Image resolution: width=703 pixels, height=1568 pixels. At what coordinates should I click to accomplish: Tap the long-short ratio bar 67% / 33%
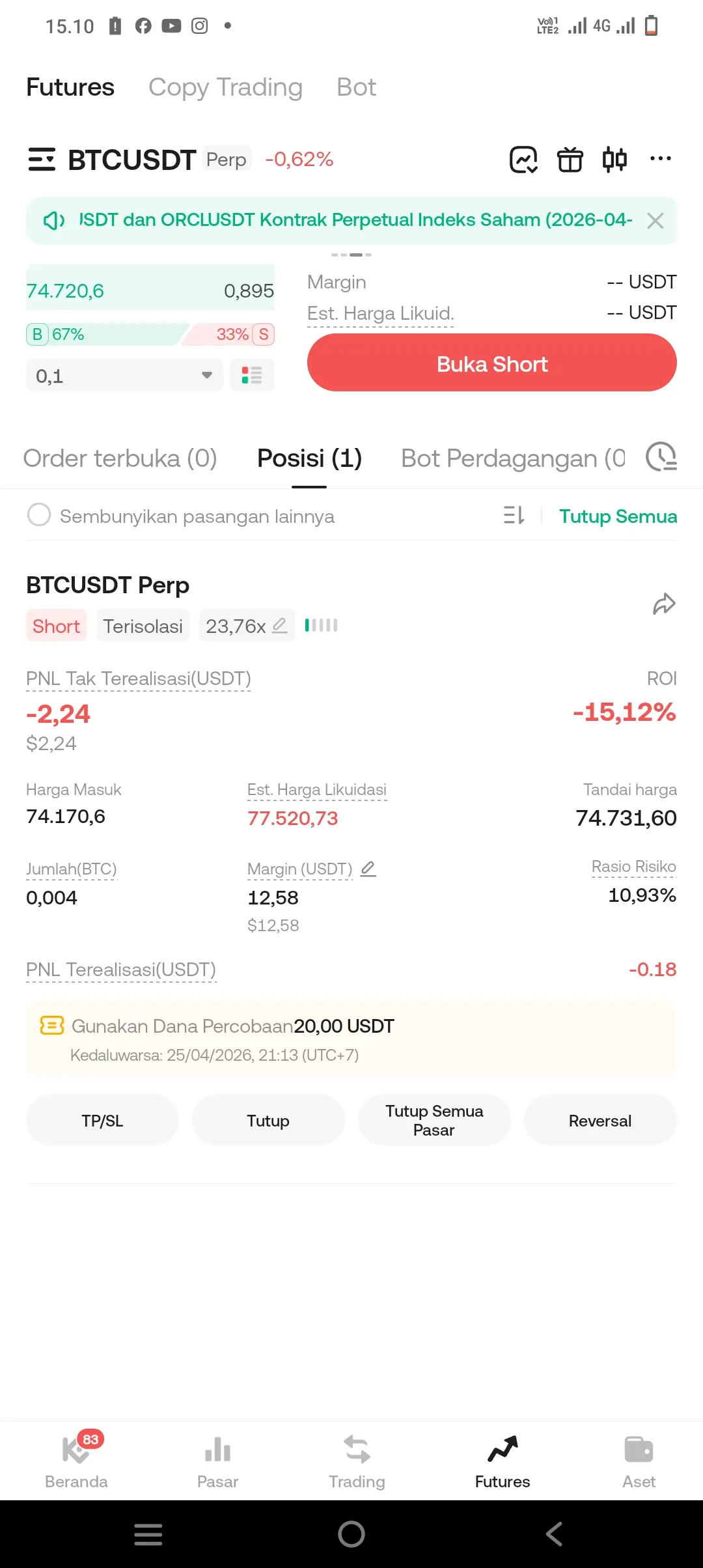150,334
